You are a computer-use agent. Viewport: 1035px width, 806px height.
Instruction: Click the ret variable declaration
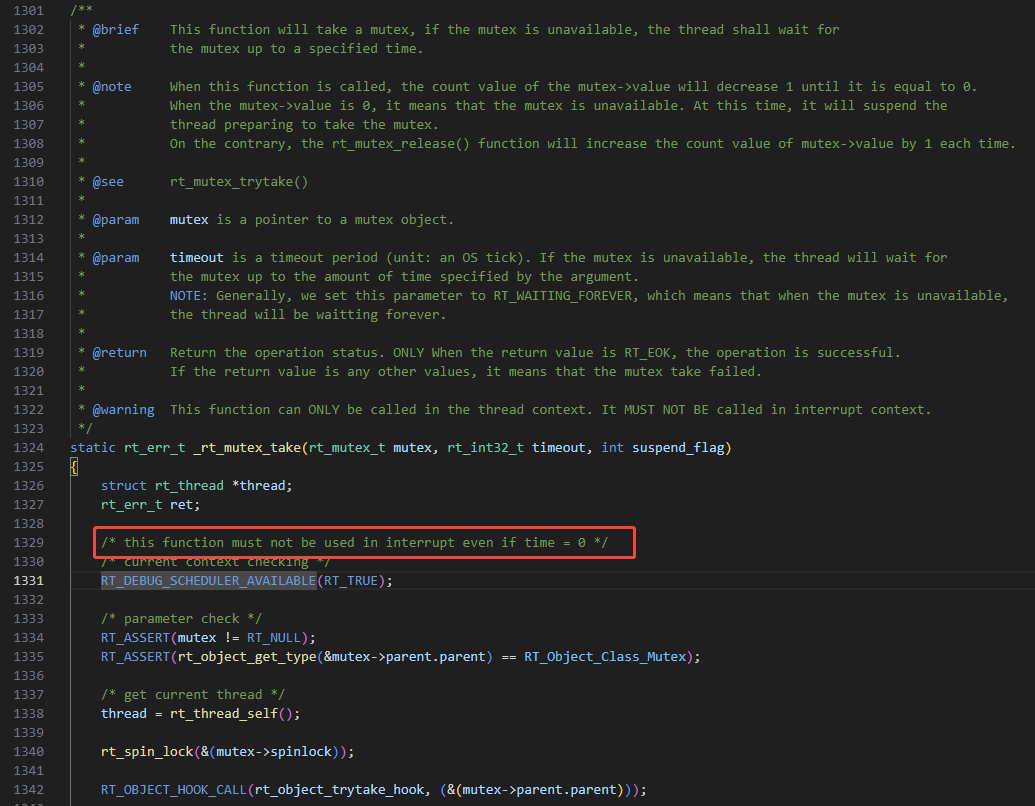(182, 505)
